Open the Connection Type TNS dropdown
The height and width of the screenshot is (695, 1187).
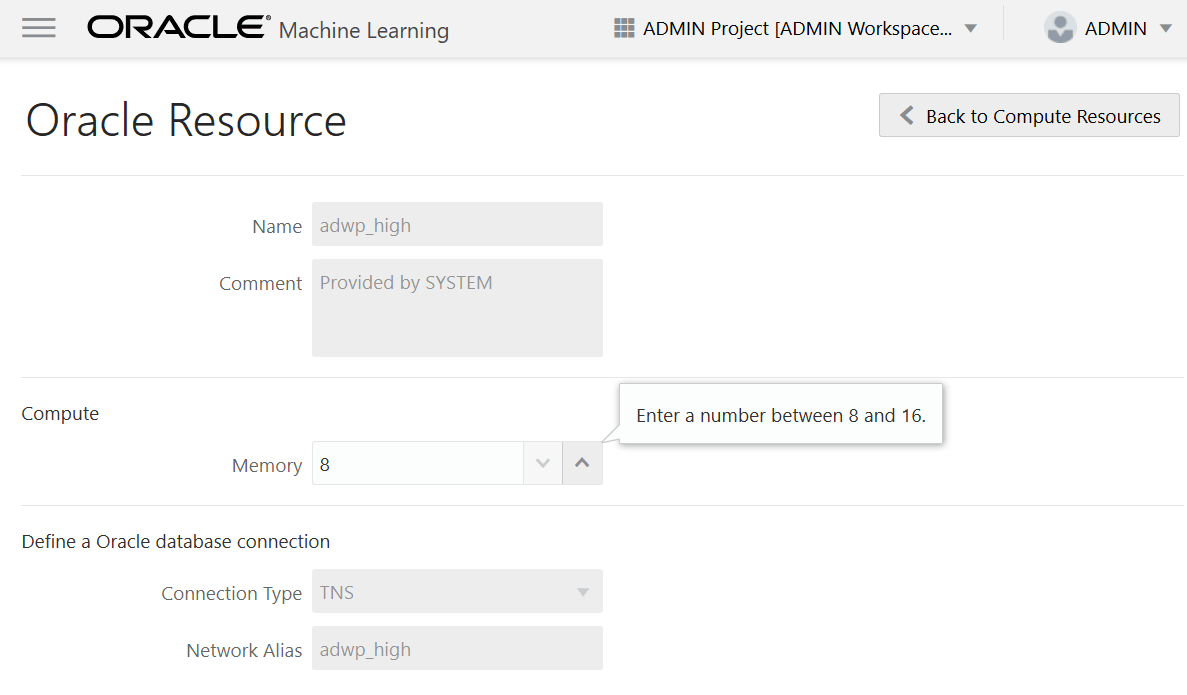457,591
